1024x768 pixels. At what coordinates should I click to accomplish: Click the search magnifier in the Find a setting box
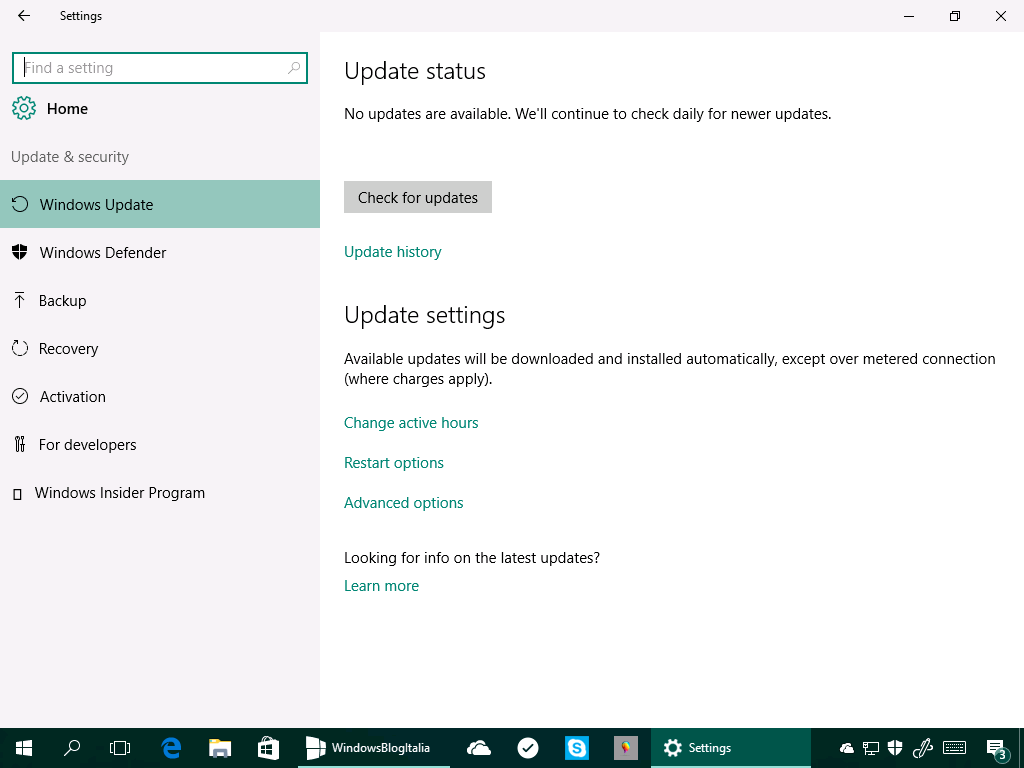[x=294, y=68]
